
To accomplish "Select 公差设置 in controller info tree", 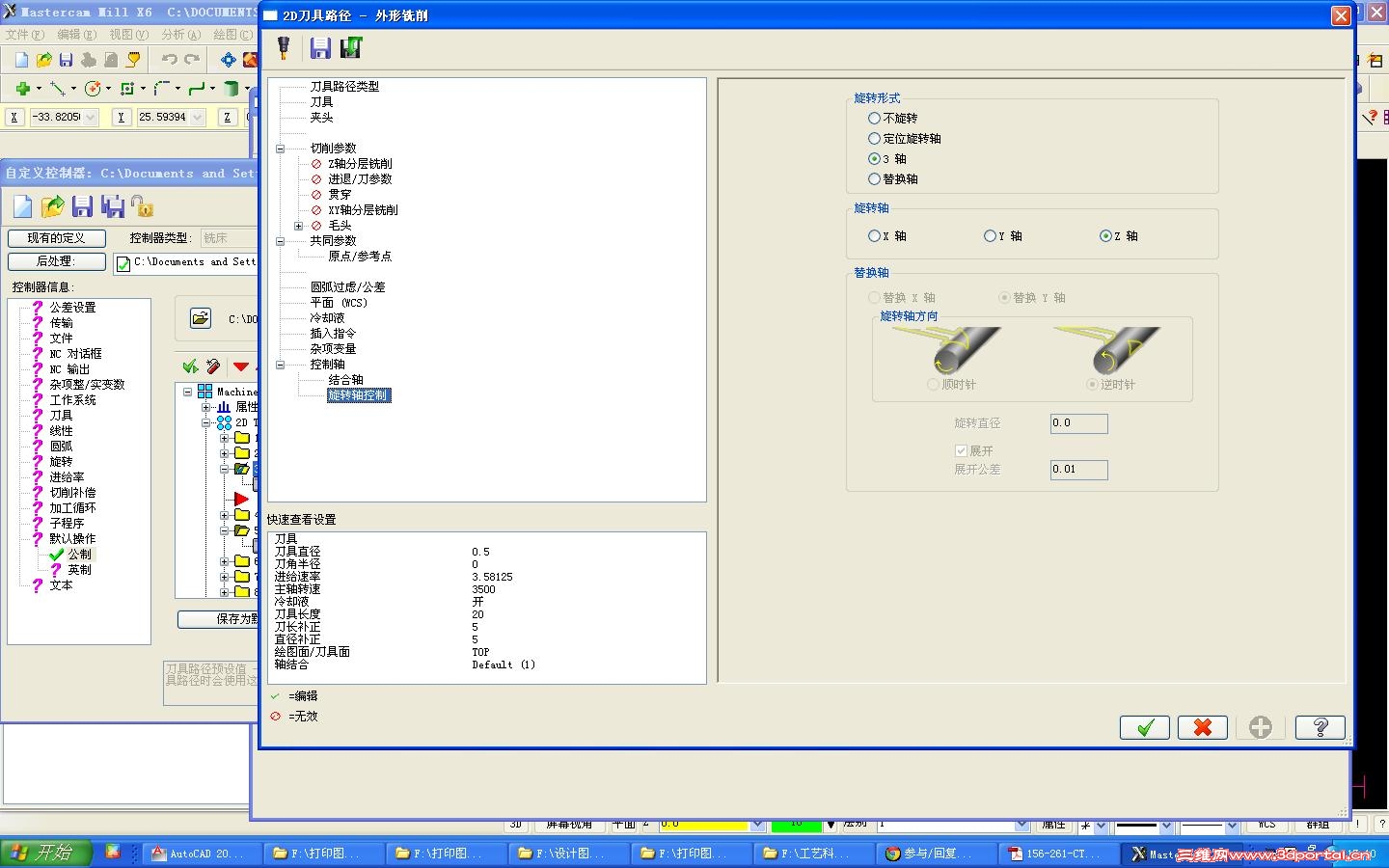I will pos(72,307).
